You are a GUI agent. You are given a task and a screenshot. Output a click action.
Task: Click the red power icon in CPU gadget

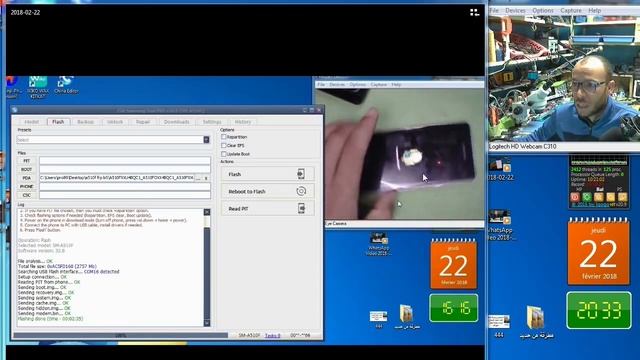pyautogui.click(x=575, y=197)
